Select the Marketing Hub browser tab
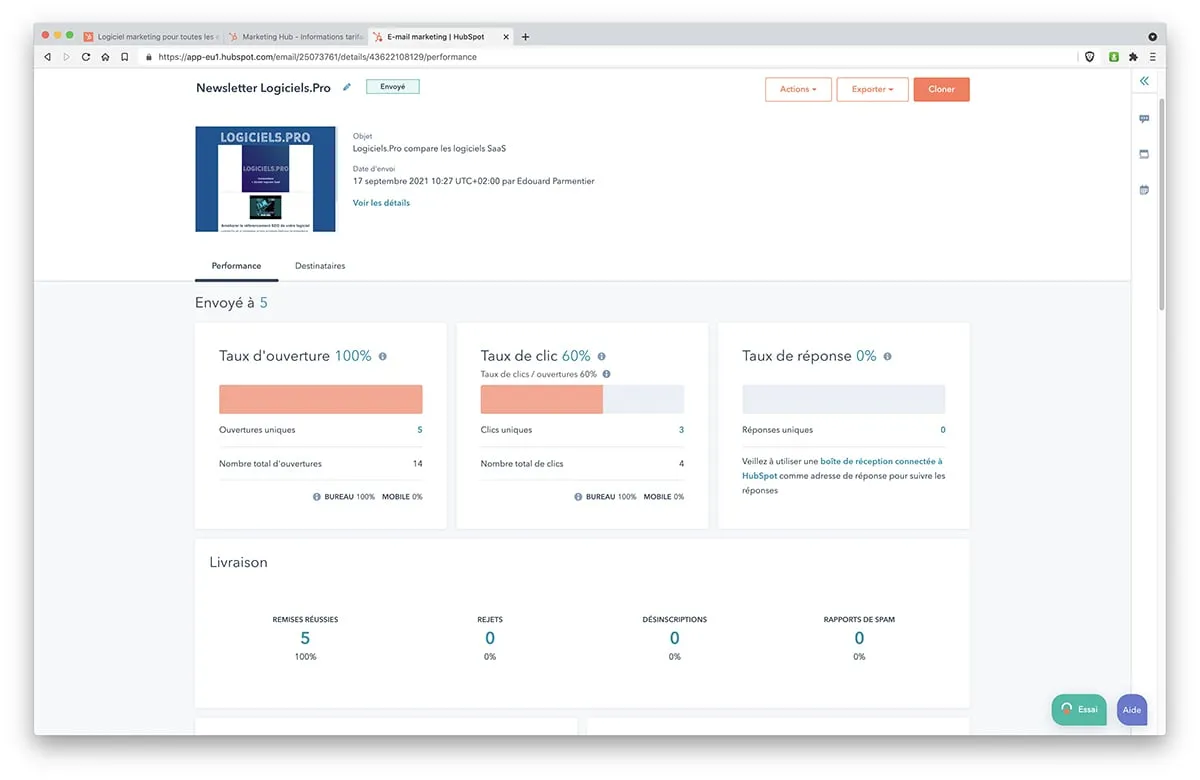 coord(294,37)
